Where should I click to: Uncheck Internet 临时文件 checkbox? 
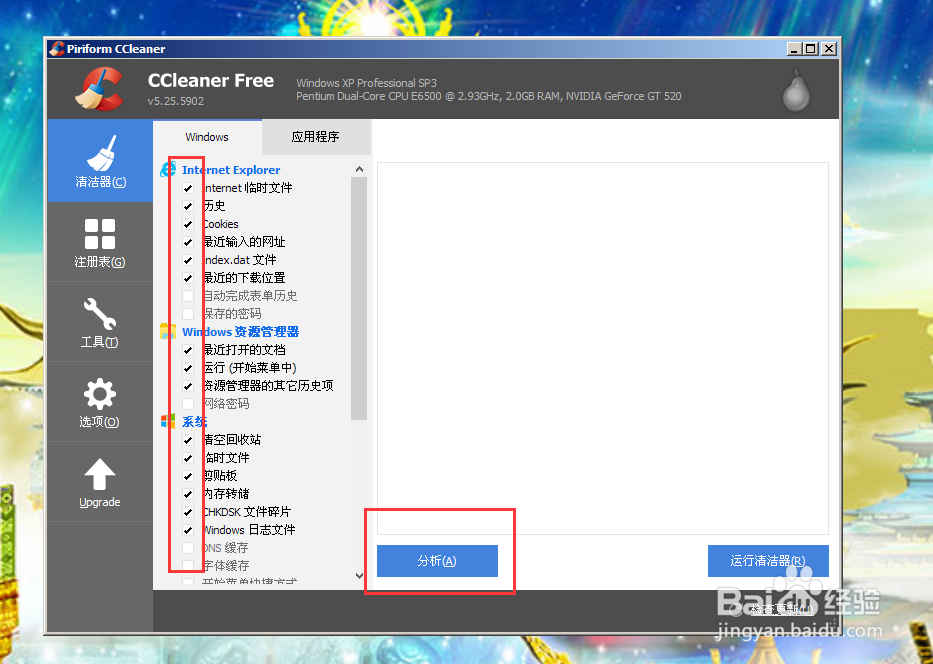pyautogui.click(x=188, y=188)
